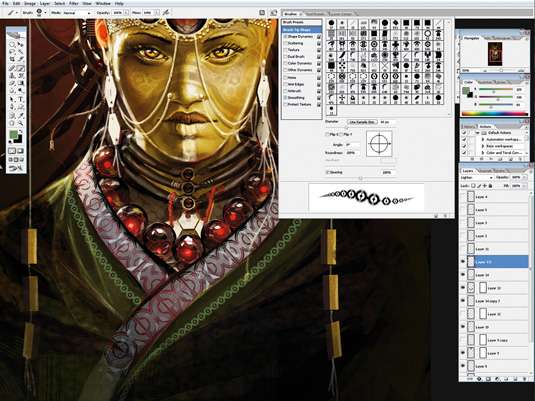The width and height of the screenshot is (535, 401).
Task: Select the Healing Brush tool
Action: (12, 68)
